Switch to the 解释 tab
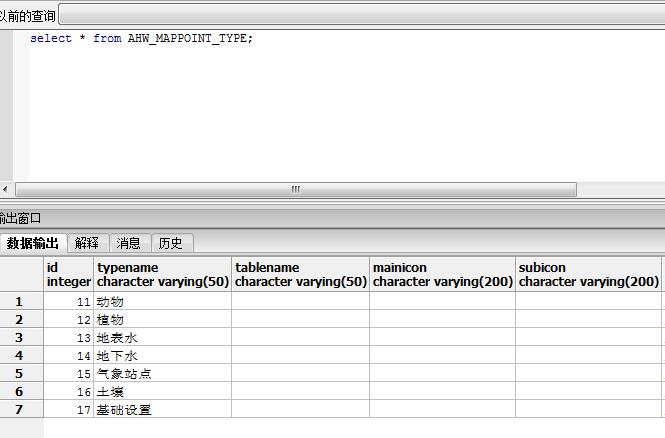The image size is (665, 438). (87, 243)
